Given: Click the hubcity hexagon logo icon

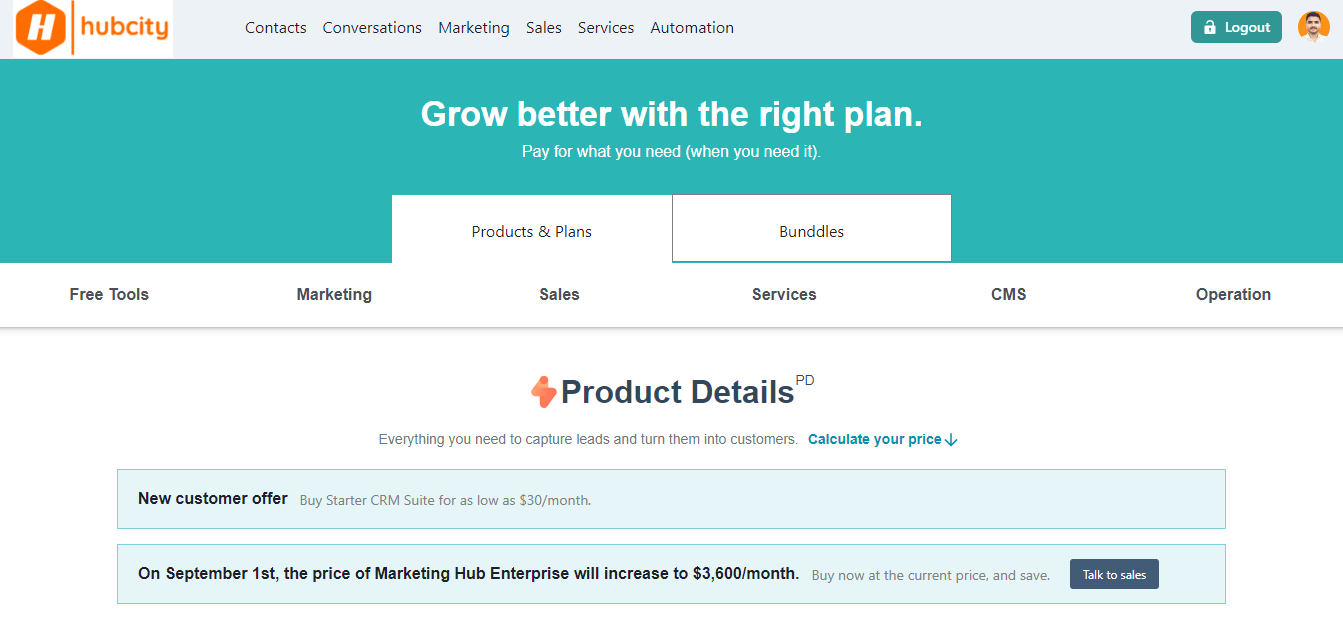Looking at the screenshot, I should pyautogui.click(x=42, y=28).
